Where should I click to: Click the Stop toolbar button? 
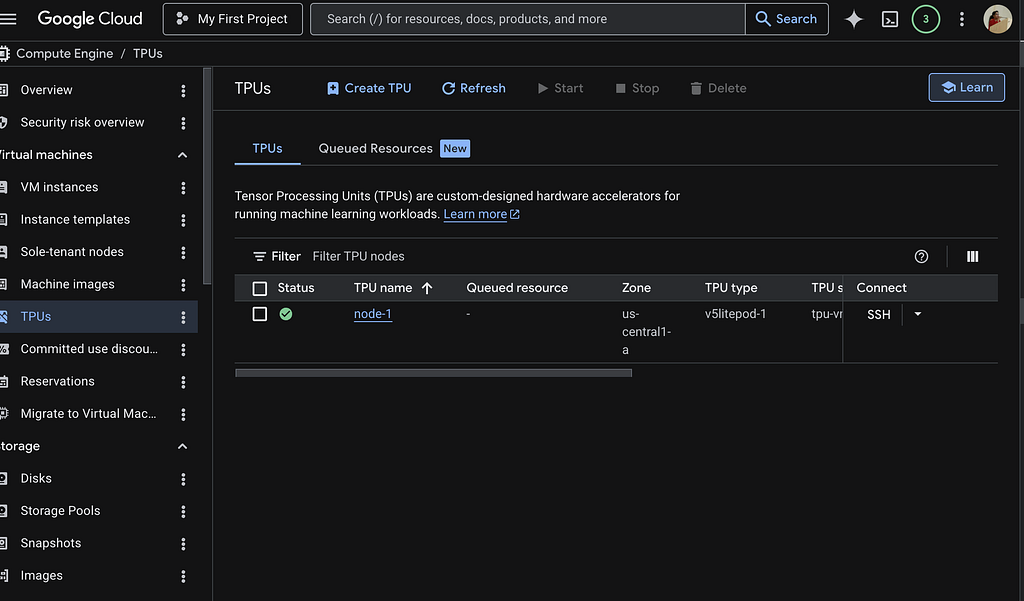point(637,88)
